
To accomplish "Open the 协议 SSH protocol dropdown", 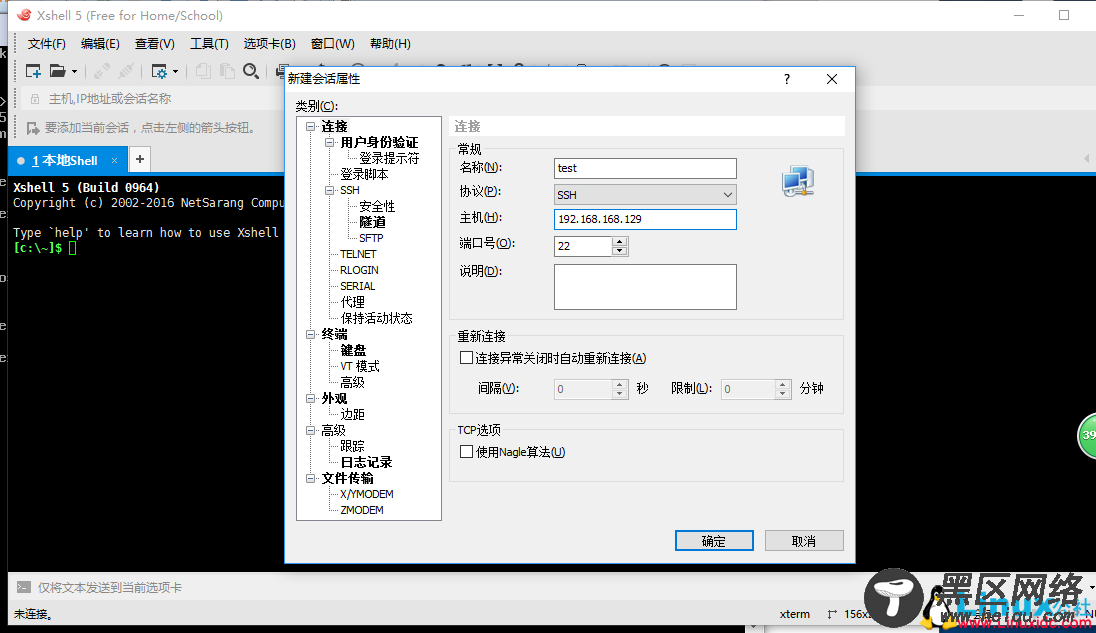I will 645,195.
